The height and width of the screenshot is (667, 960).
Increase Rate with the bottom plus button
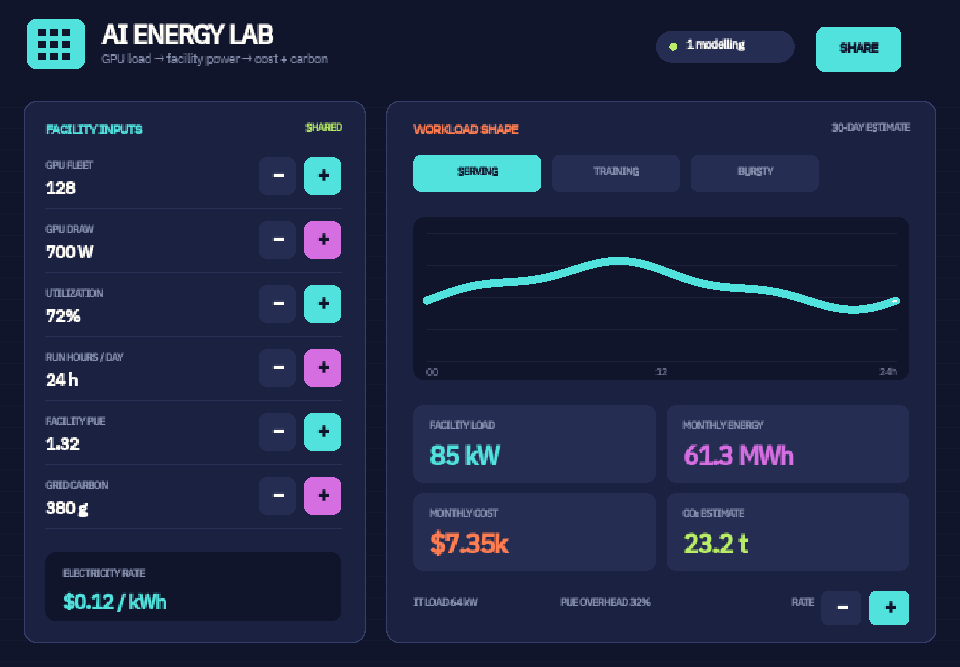(x=889, y=608)
